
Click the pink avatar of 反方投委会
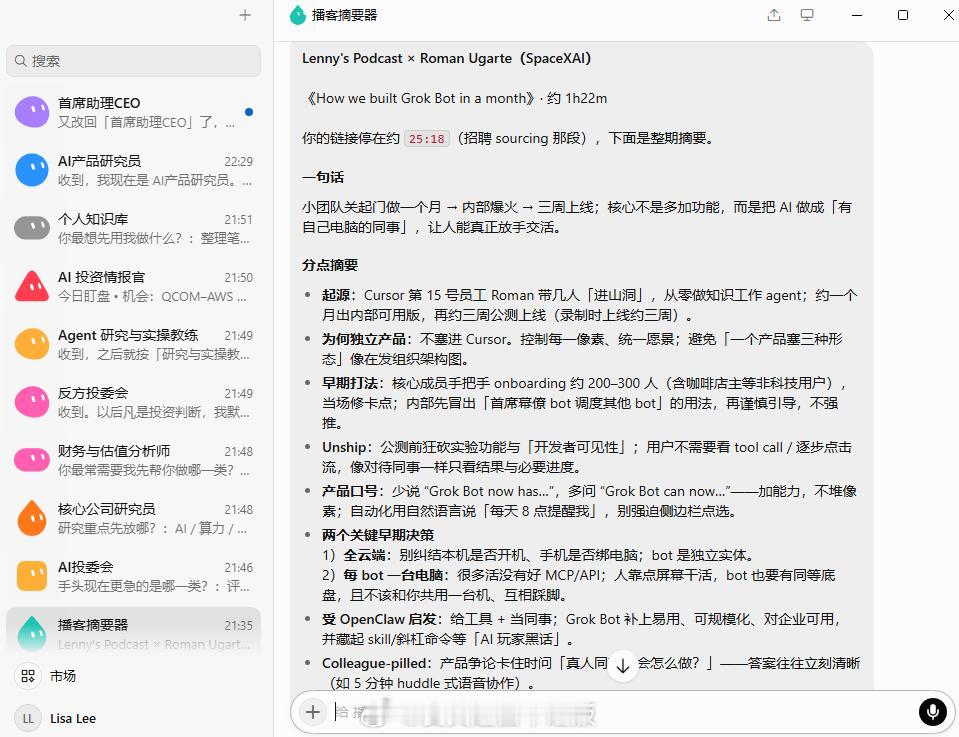pyautogui.click(x=32, y=402)
